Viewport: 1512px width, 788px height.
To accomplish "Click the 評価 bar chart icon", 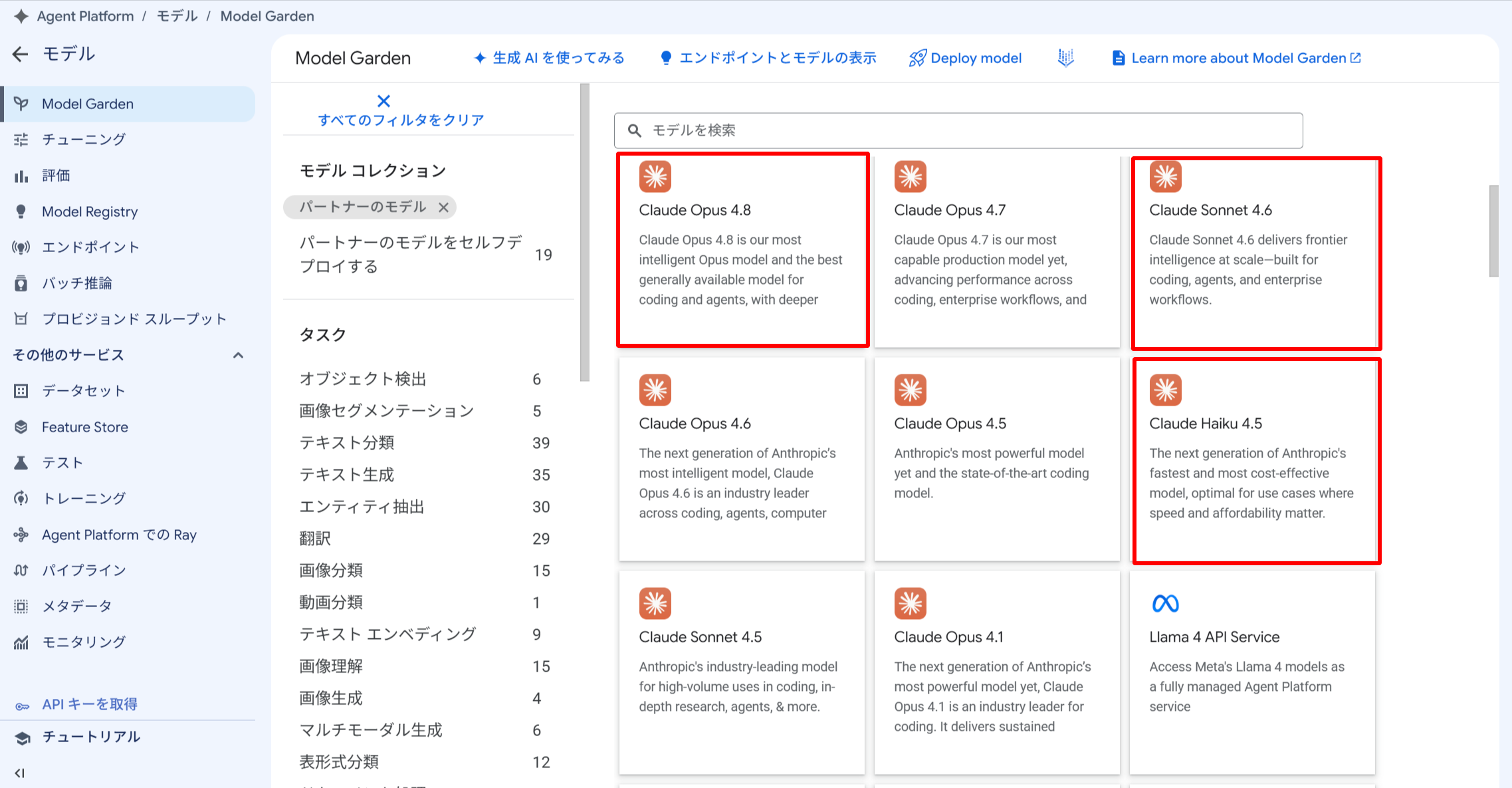I will [21, 176].
